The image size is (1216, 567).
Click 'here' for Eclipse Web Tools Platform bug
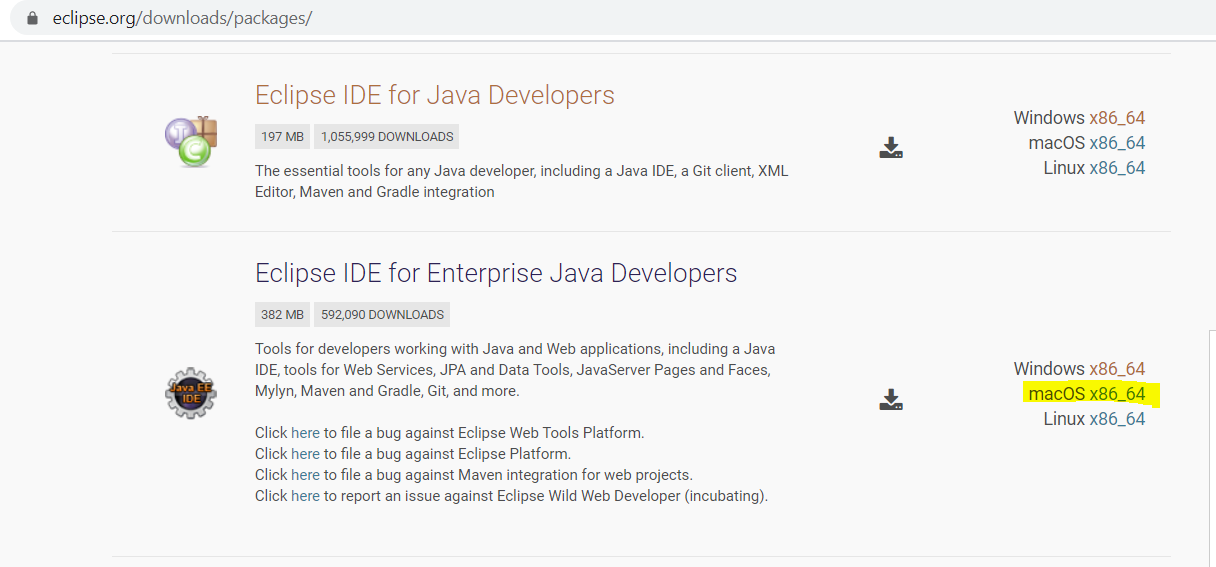[305, 433]
